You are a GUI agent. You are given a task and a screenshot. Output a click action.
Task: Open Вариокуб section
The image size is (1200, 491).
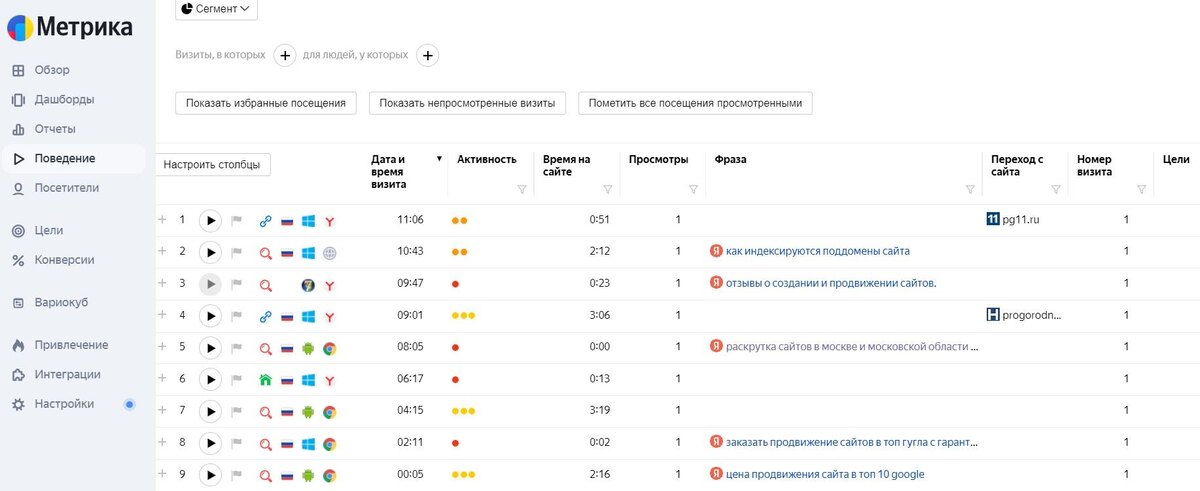click(x=62, y=302)
